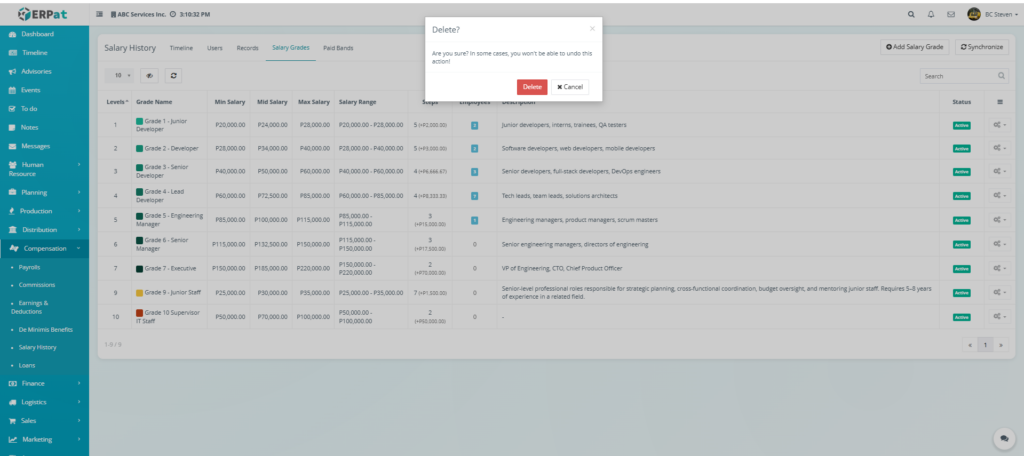This screenshot has width=1024, height=456.
Task: Open the chat bubble widget
Action: tap(1004, 438)
